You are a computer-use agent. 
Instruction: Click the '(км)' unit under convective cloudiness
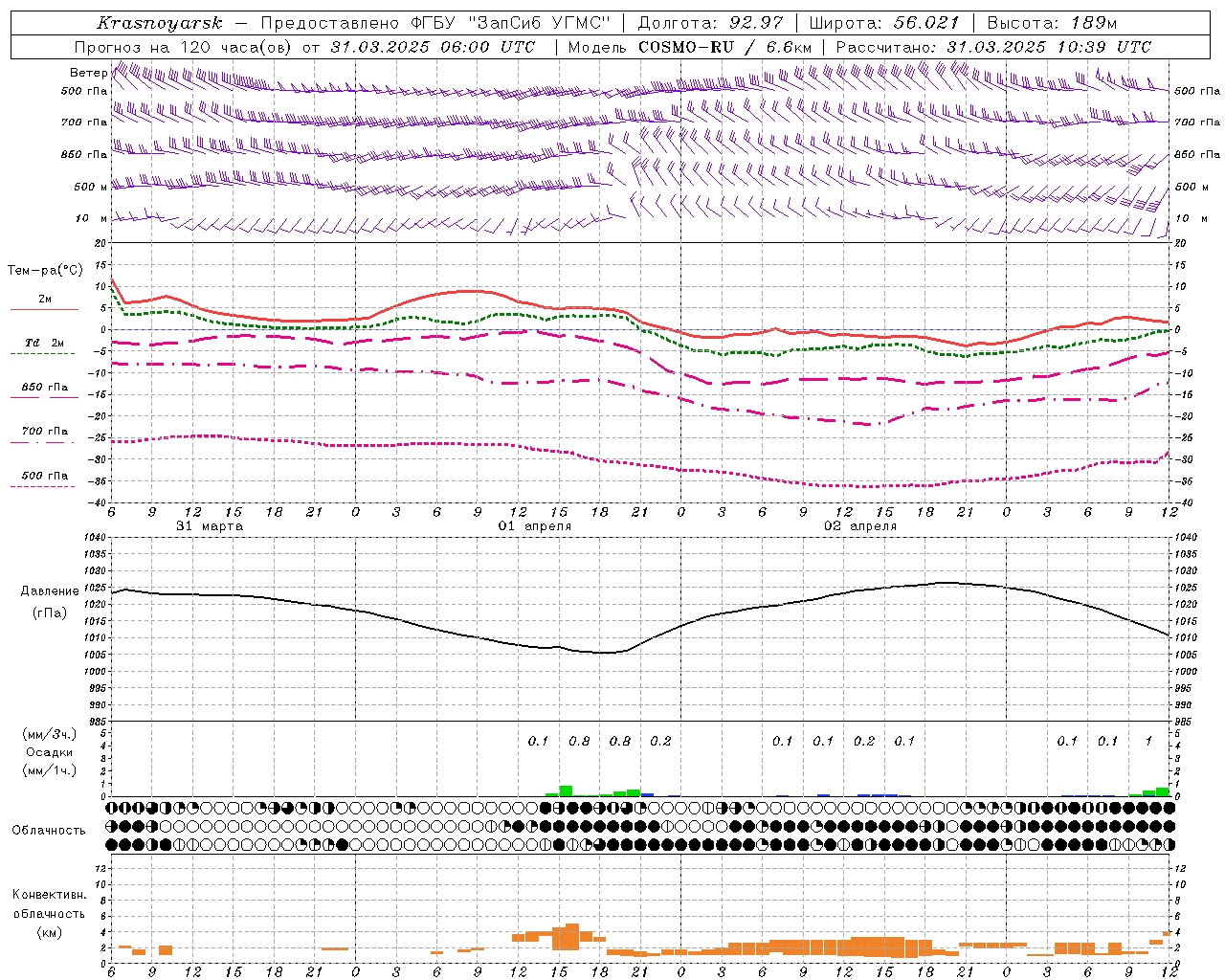point(49,932)
